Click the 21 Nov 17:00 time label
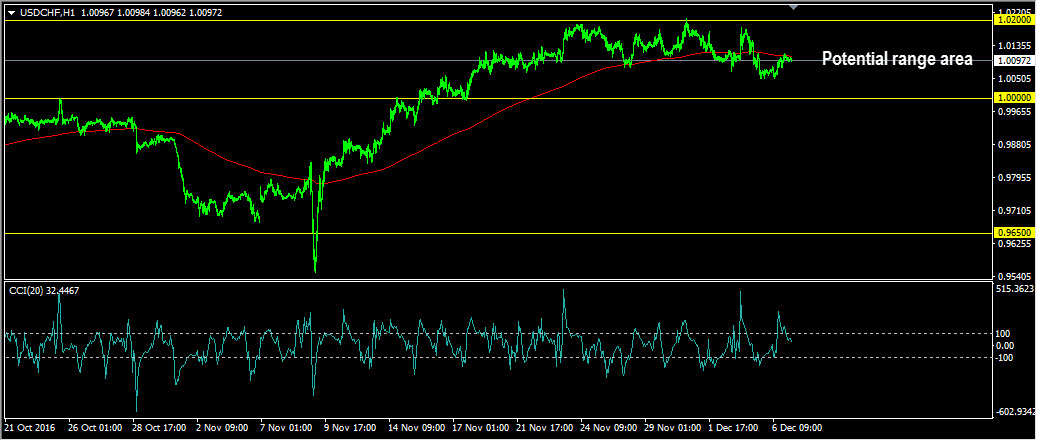The width and height of the screenshot is (1037, 441). pyautogui.click(x=544, y=428)
